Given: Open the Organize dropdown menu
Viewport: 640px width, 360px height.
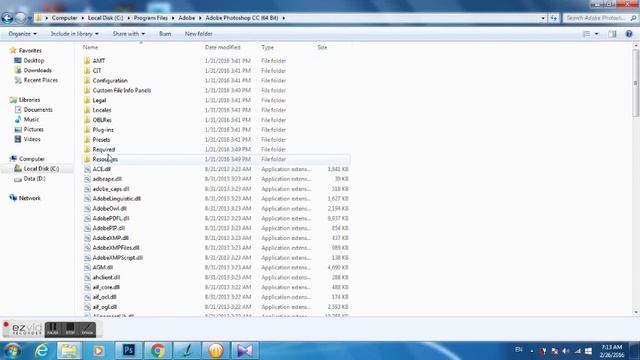Looking at the screenshot, I should click(x=22, y=34).
